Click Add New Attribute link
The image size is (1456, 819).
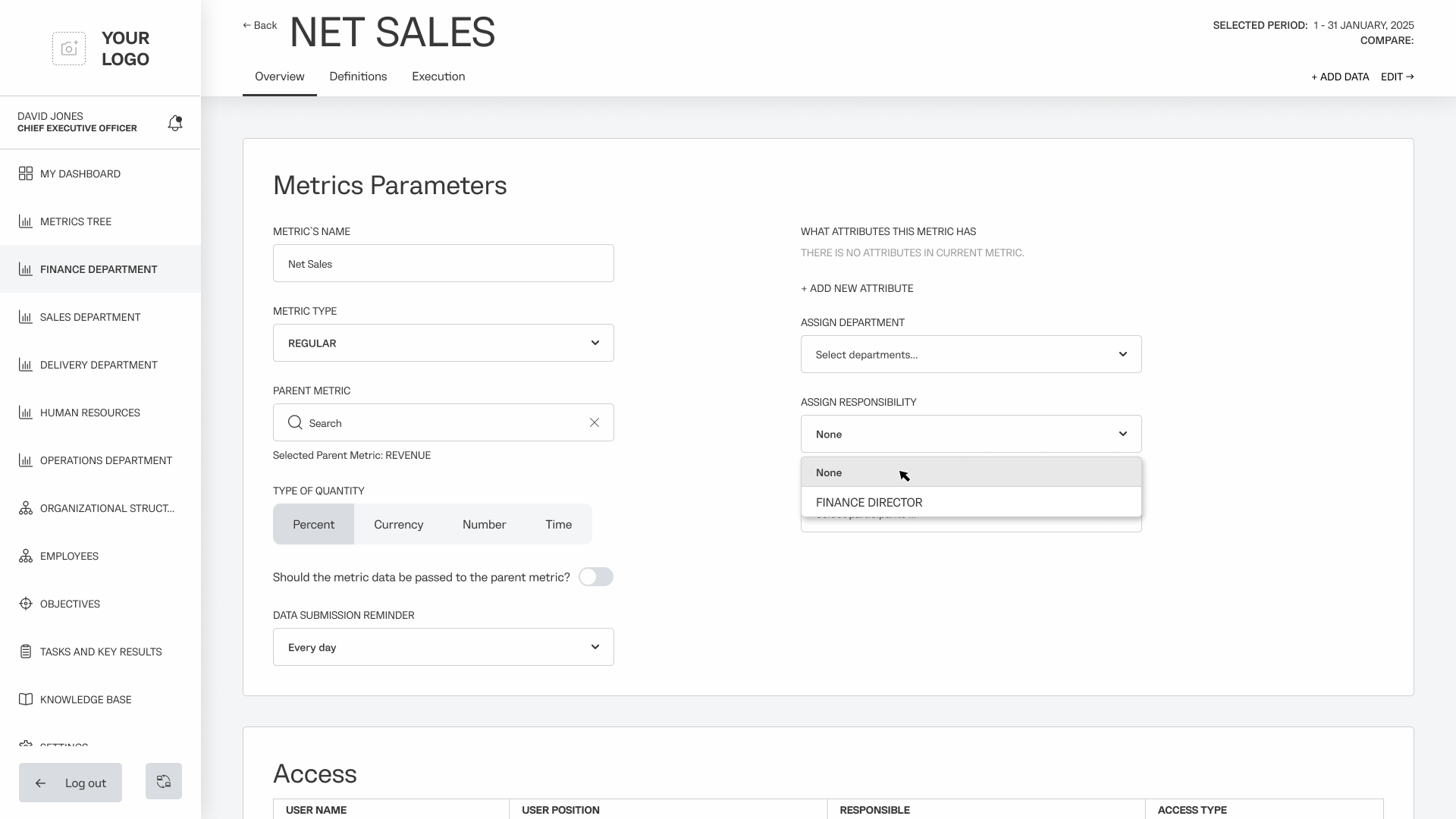coord(857,288)
